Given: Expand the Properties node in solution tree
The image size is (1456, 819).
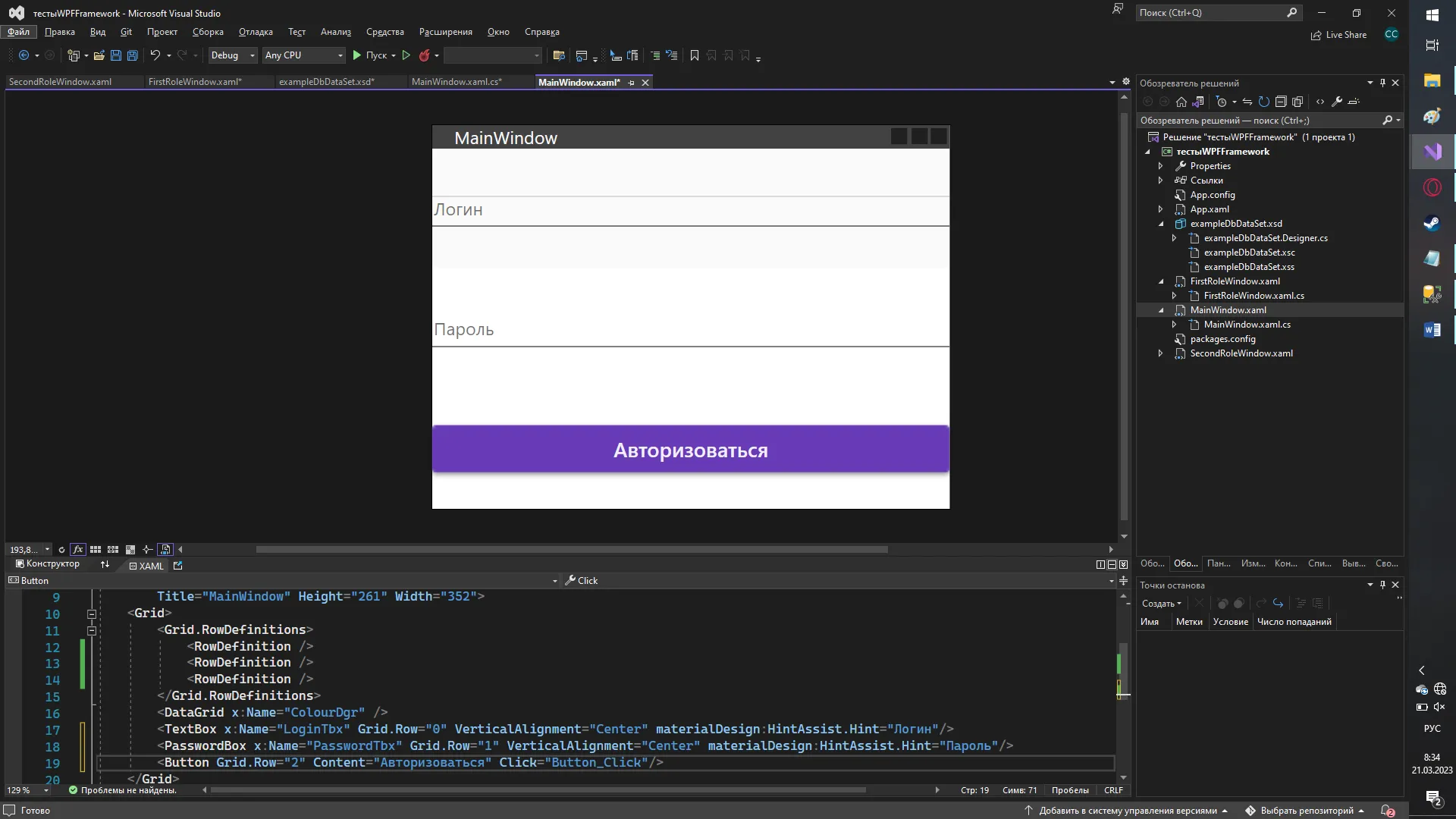Looking at the screenshot, I should [x=1160, y=166].
